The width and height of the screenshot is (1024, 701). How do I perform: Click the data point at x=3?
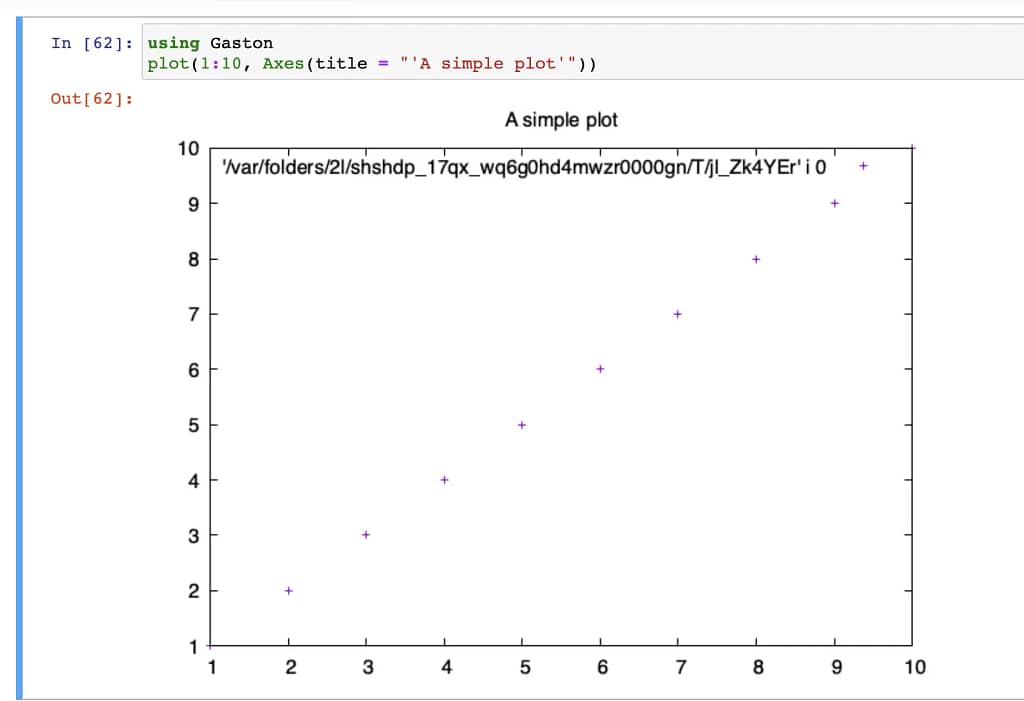coord(366,535)
